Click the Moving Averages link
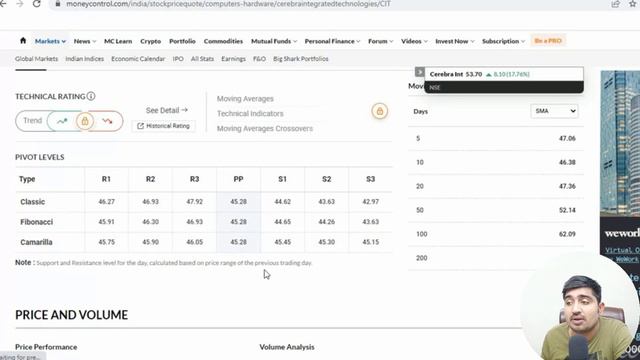 245,99
